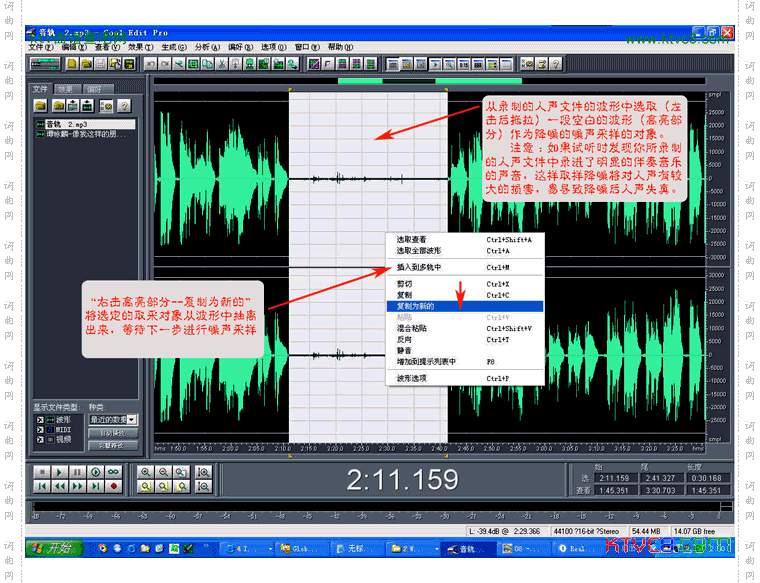Click the Real taskbar button
Screen dimensions: 760x583
click(578, 549)
